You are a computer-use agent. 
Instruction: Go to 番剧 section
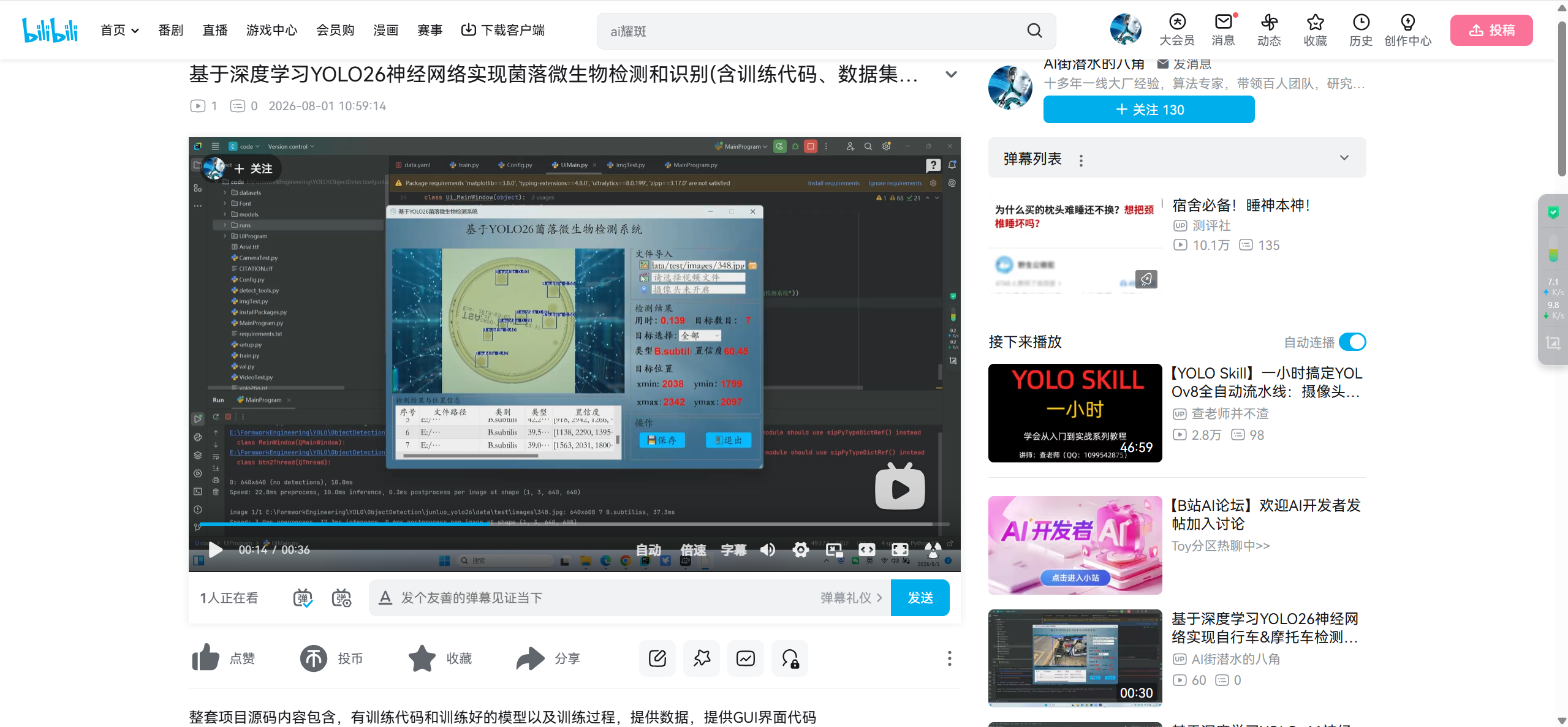pos(170,30)
